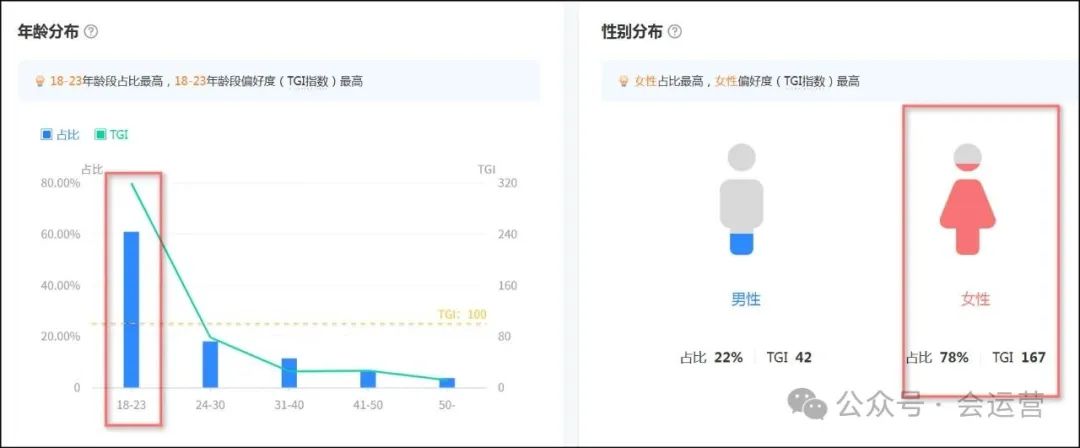The image size is (1080, 448).
Task: Click the 女性占比最高 tip text
Action: tap(669, 81)
